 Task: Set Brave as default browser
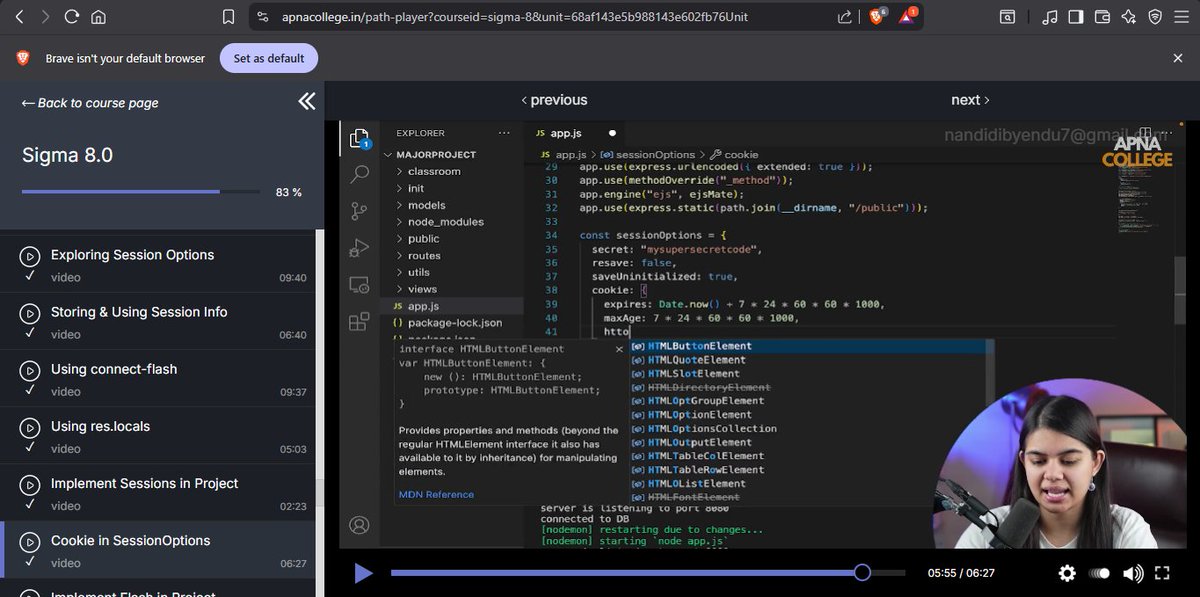[x=269, y=58]
